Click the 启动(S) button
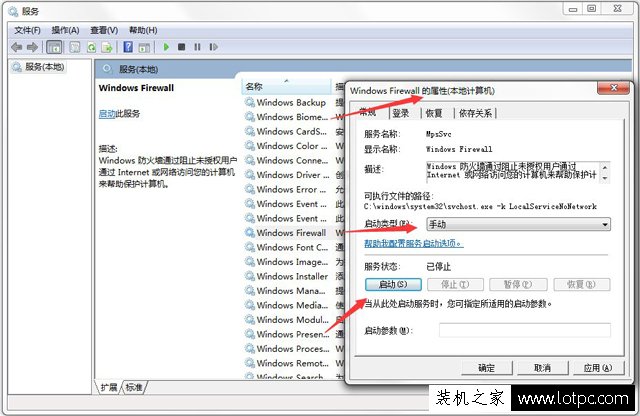 tap(393, 284)
